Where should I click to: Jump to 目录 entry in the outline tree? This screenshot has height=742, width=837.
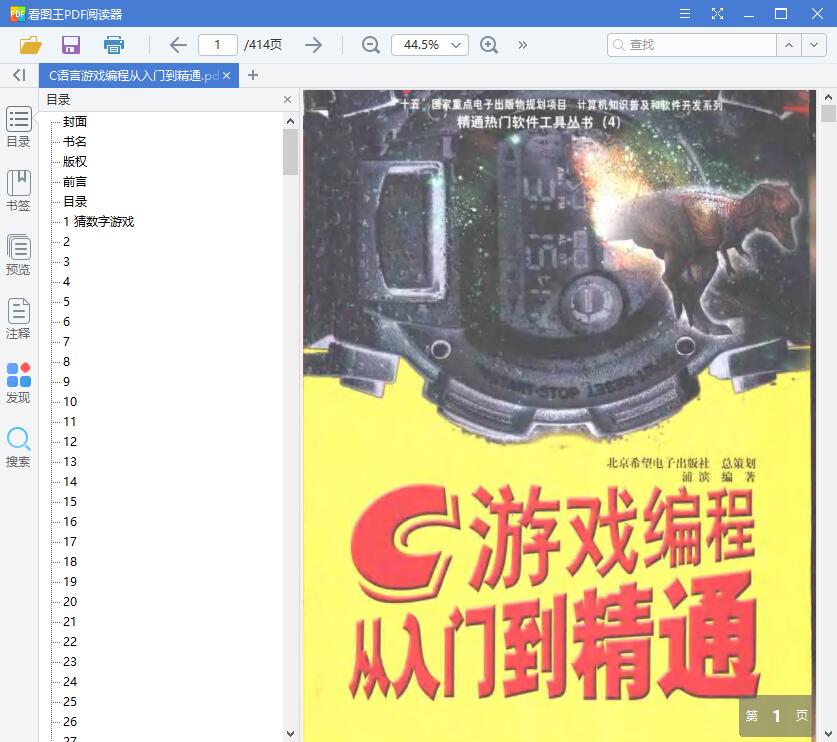click(x=75, y=202)
